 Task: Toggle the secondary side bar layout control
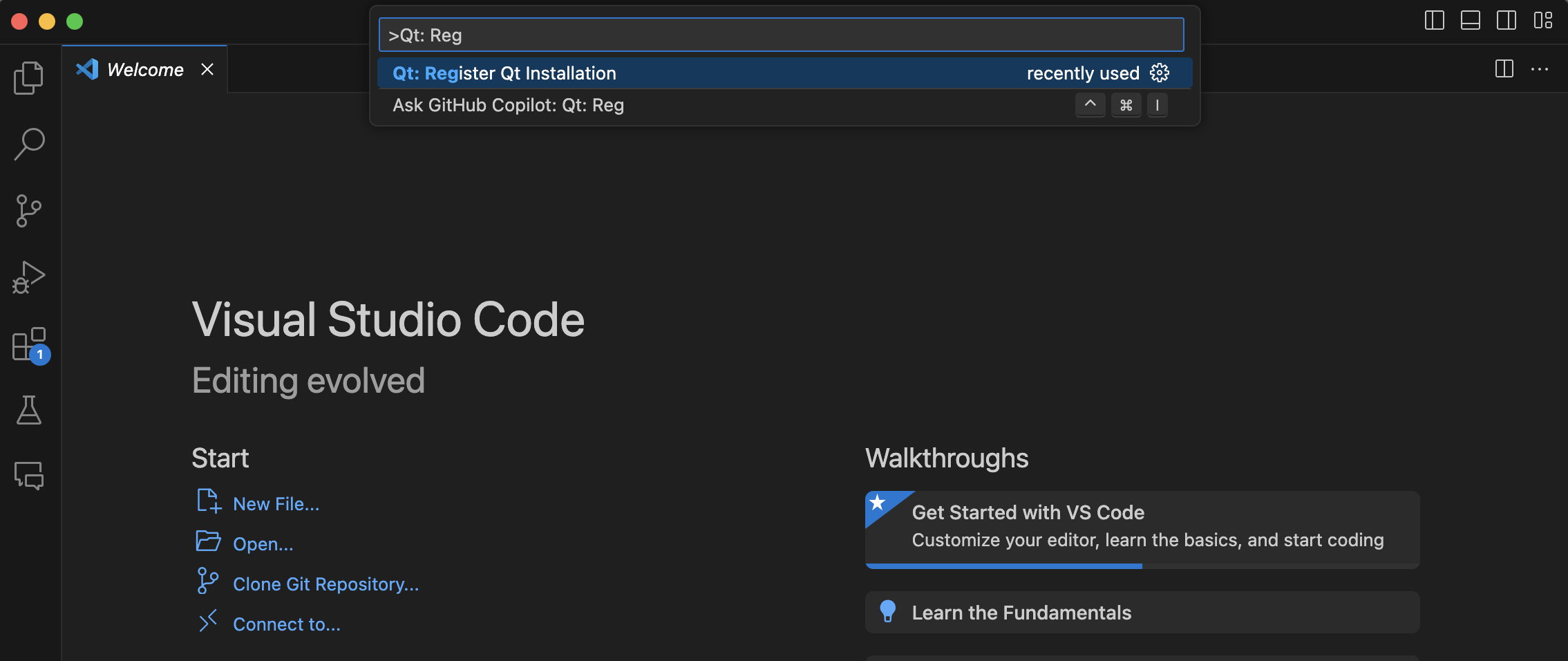click(x=1506, y=21)
